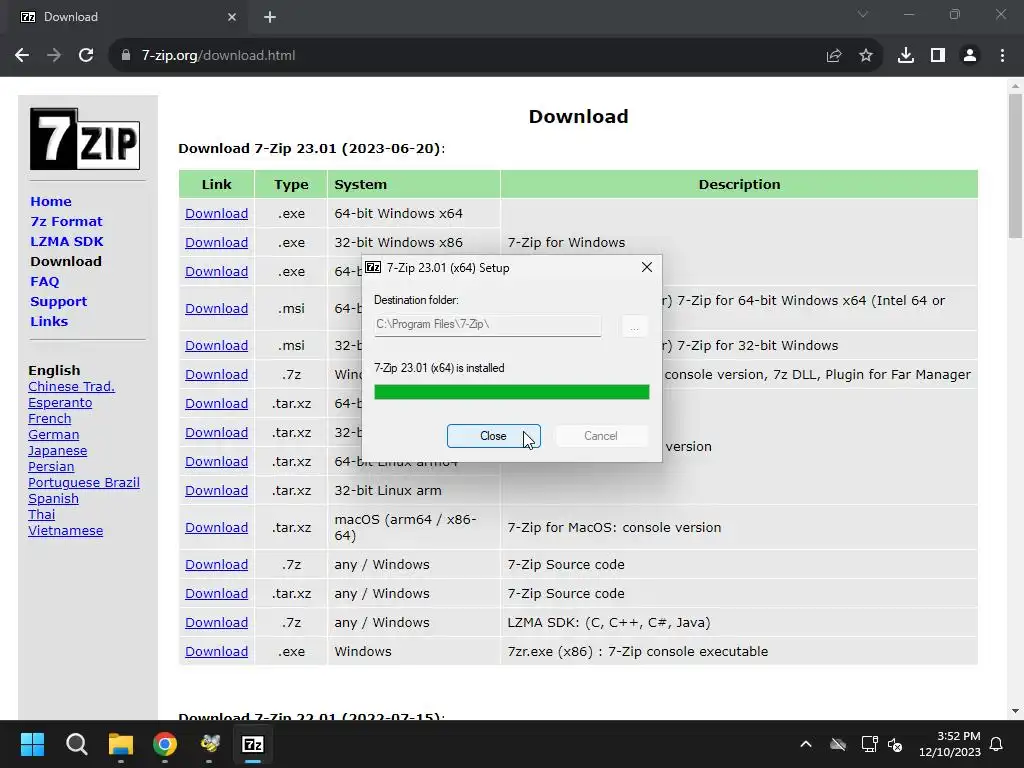Close the Download browser tab
Image resolution: width=1024 pixels, height=768 pixels.
pos(232,17)
